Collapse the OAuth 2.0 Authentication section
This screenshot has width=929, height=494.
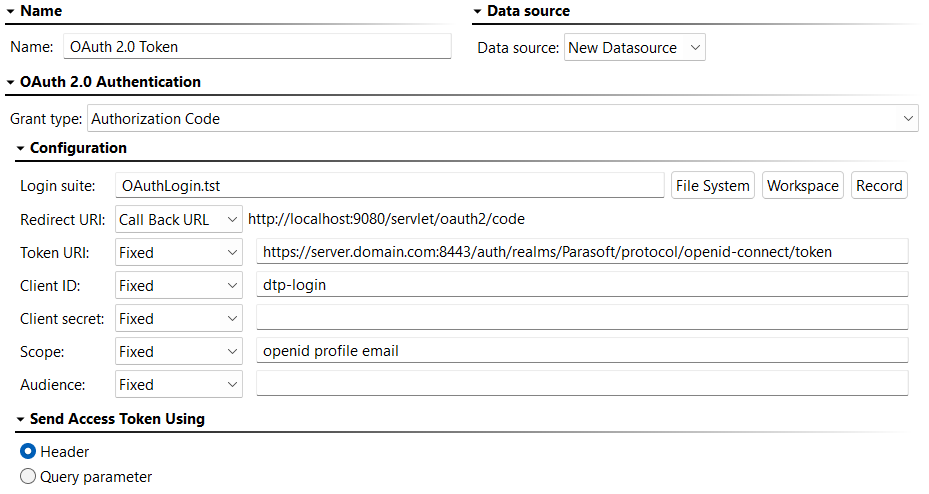10,82
